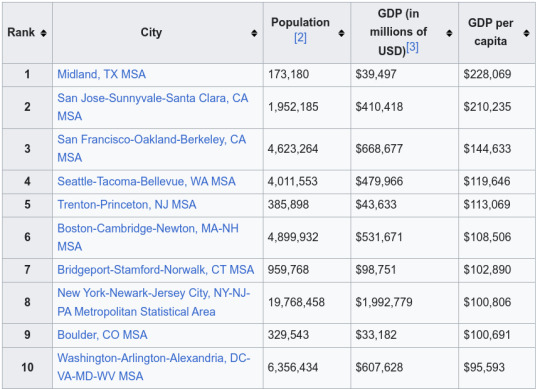
Task: Open GDP footnote reference [3]
Action: click(x=412, y=47)
